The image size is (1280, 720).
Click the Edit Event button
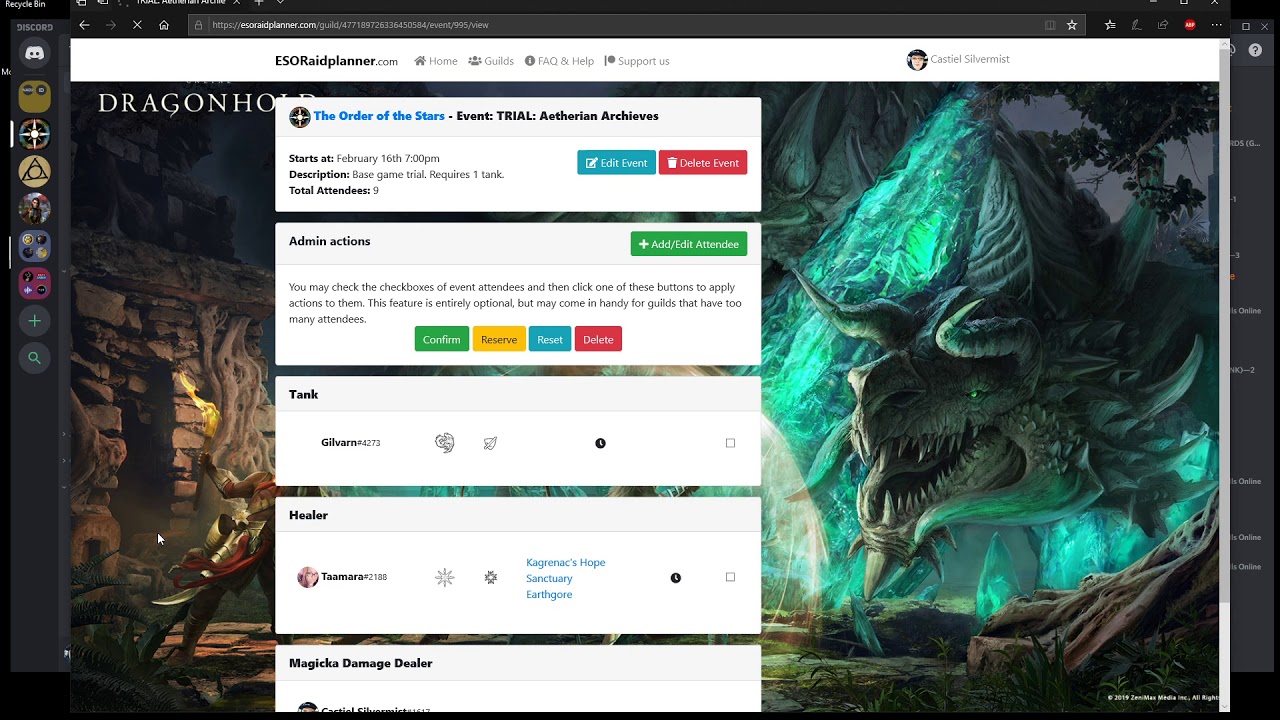[616, 163]
